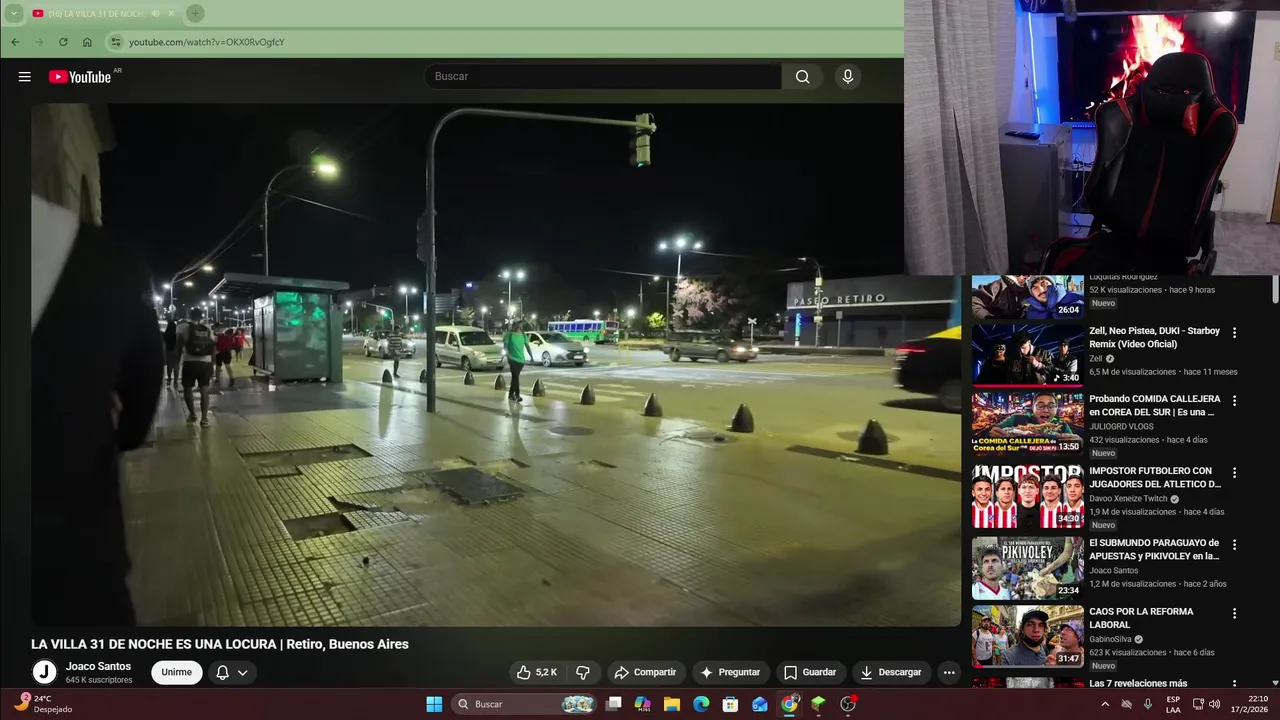1280x720 pixels.
Task: Toggle the notification bell for Joaco Santos
Action: (223, 672)
